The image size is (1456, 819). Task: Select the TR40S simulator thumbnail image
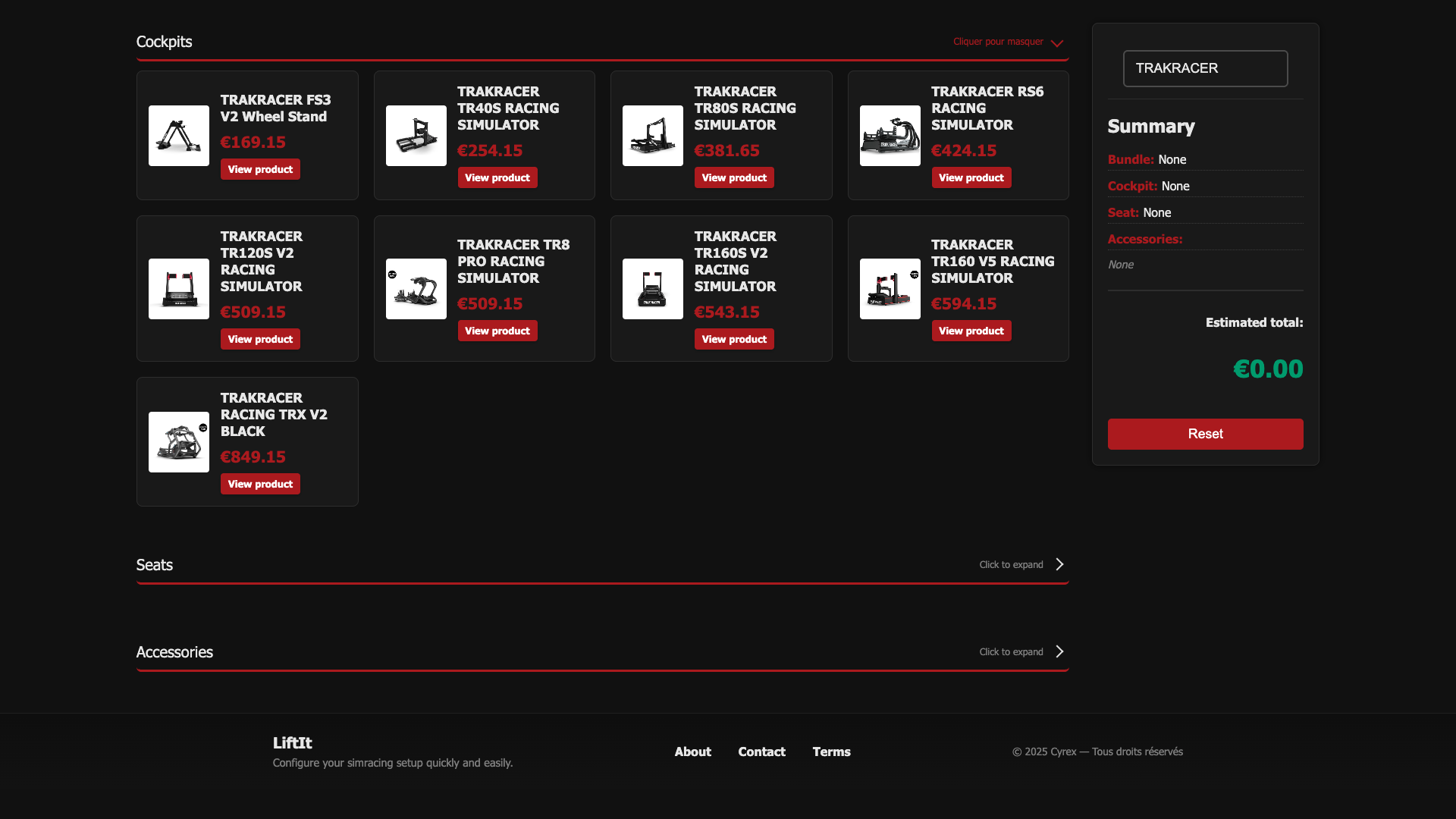pos(416,136)
